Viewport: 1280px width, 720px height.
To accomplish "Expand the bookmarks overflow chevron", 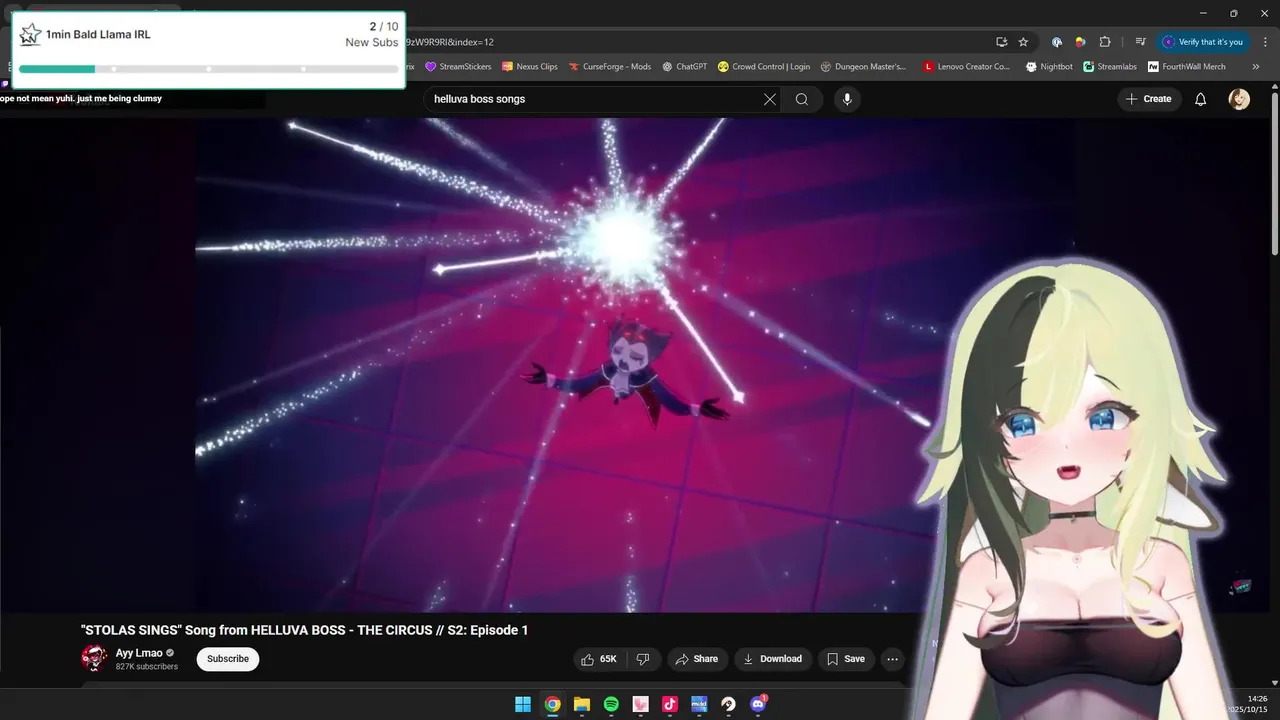I will (x=1256, y=67).
